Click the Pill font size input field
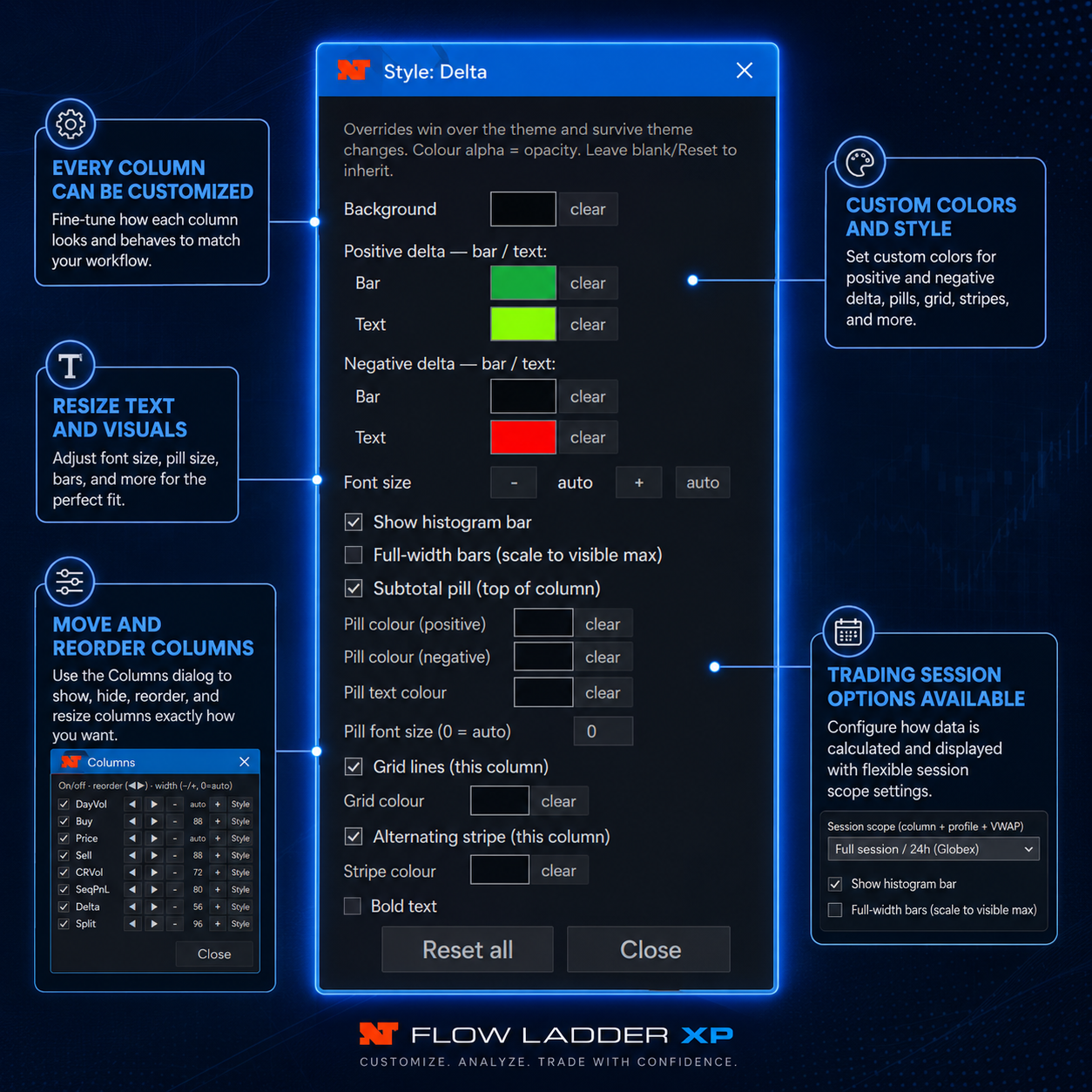 603,731
